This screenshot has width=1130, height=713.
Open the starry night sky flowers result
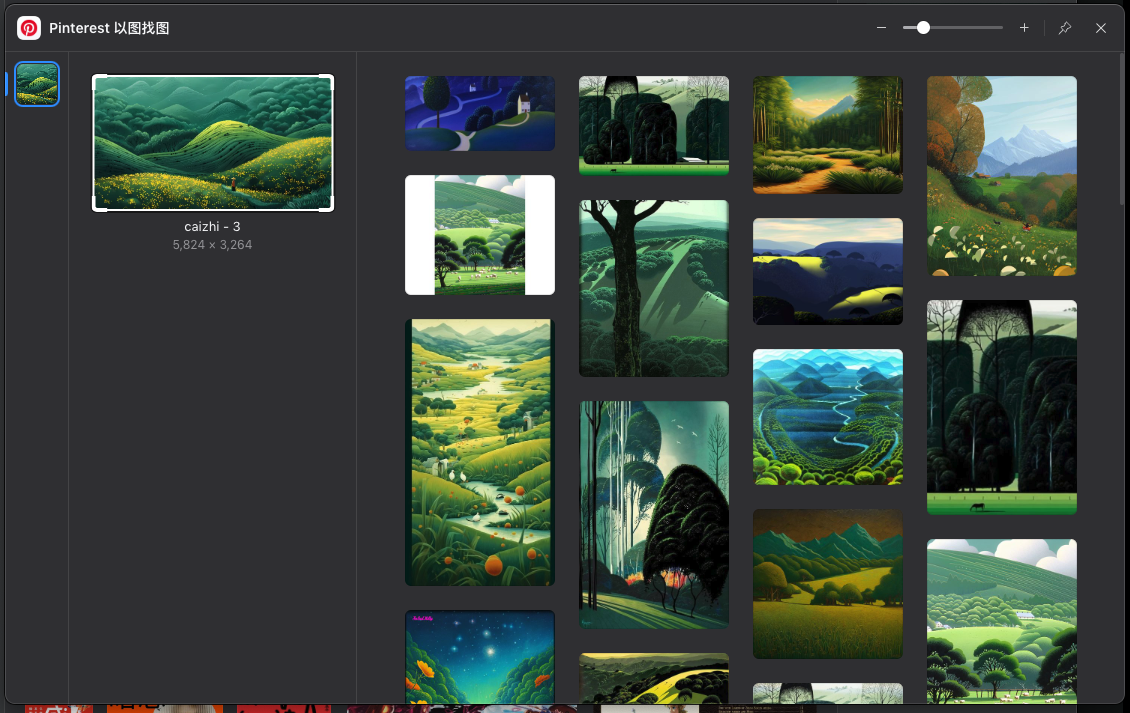tap(480, 657)
